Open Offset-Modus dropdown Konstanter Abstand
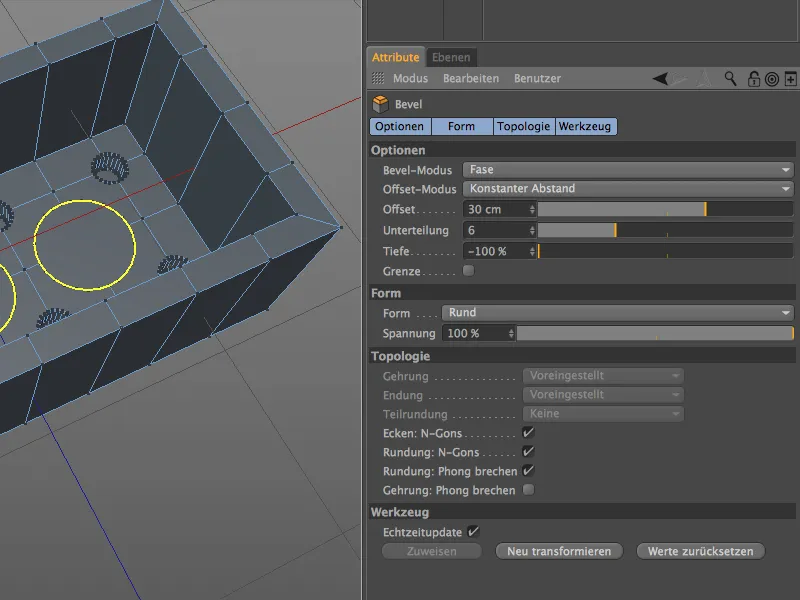Image resolution: width=800 pixels, height=600 pixels. click(628, 189)
